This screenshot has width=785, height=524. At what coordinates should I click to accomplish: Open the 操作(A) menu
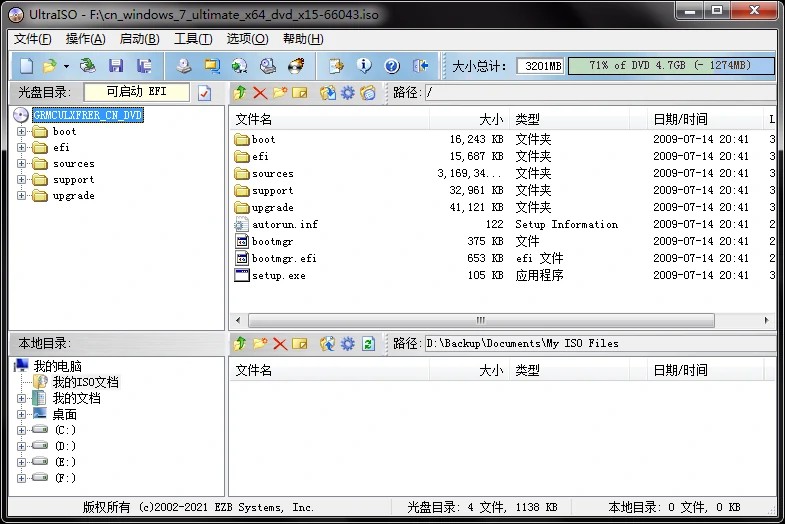86,39
